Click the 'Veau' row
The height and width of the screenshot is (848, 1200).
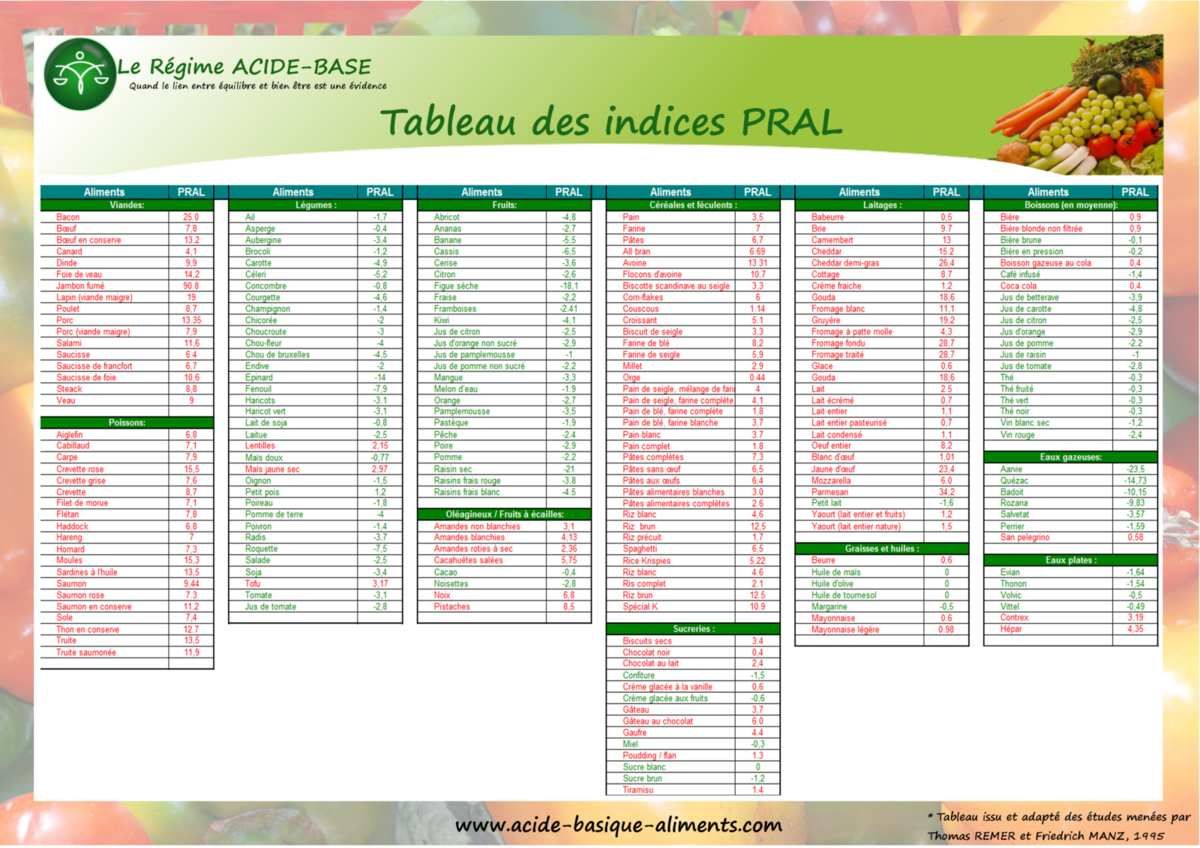(x=127, y=400)
